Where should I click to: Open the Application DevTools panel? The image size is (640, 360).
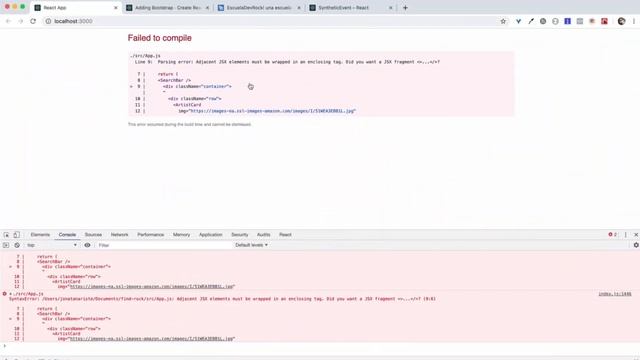tap(211, 235)
